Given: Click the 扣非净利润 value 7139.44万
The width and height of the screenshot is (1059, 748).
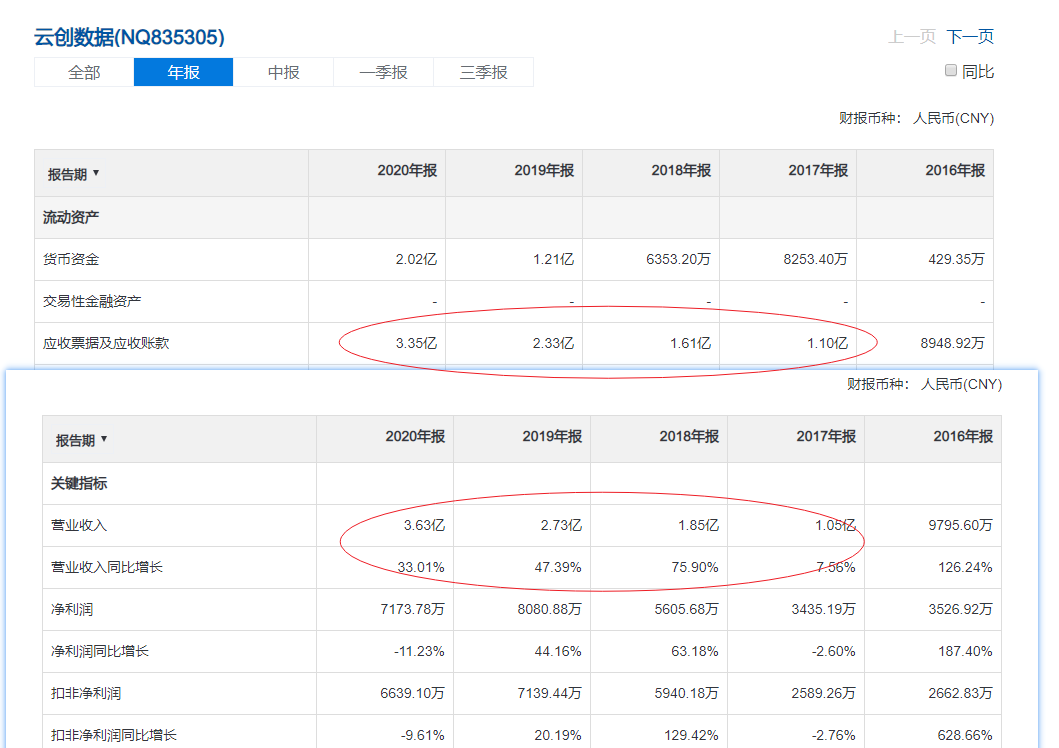Looking at the screenshot, I should click(550, 693).
